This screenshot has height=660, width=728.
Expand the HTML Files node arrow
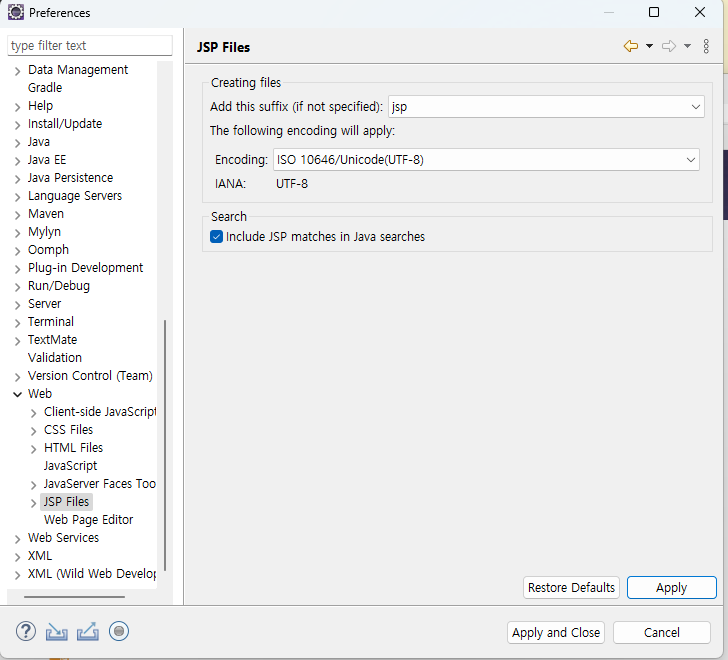(33, 449)
